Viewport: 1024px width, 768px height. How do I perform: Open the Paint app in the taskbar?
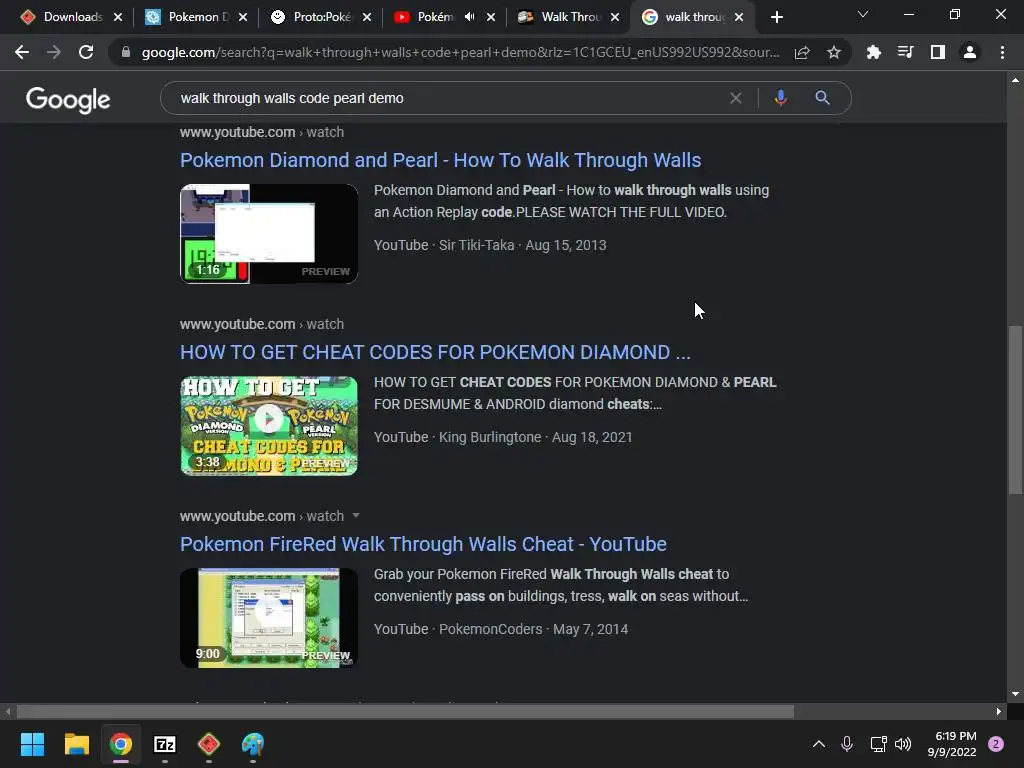click(253, 744)
